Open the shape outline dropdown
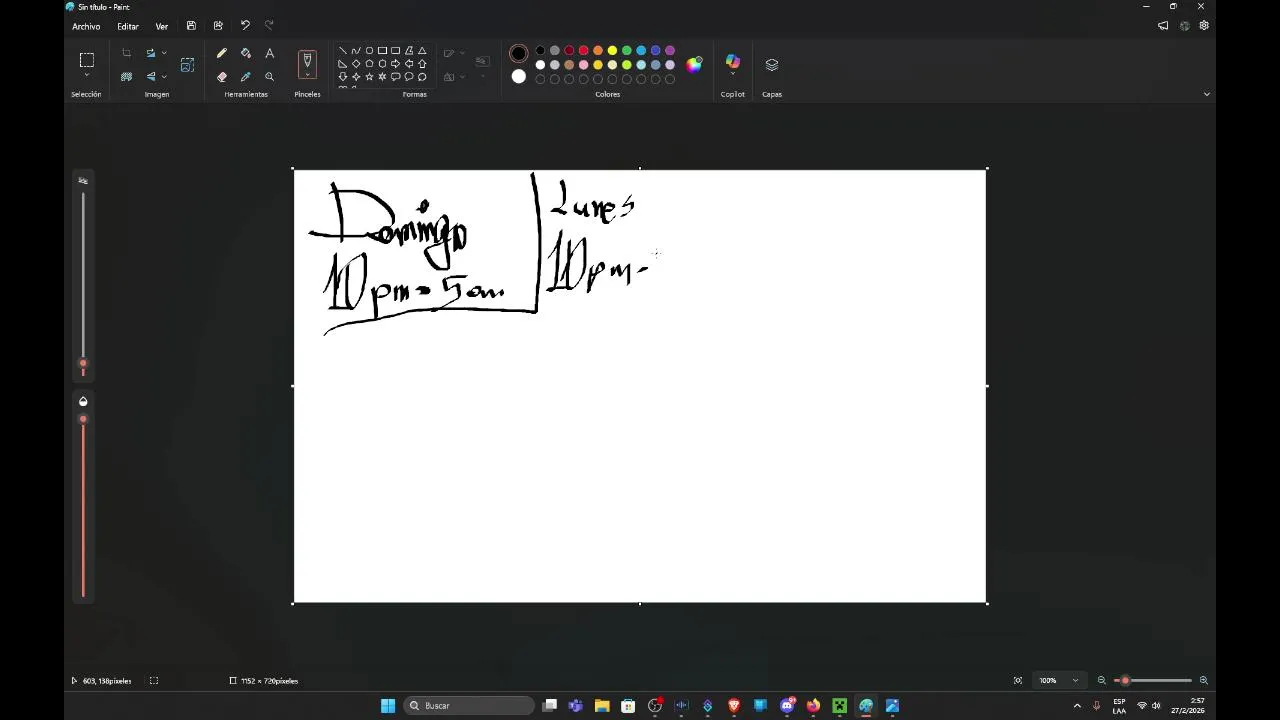The image size is (1280, 720). pos(462,53)
